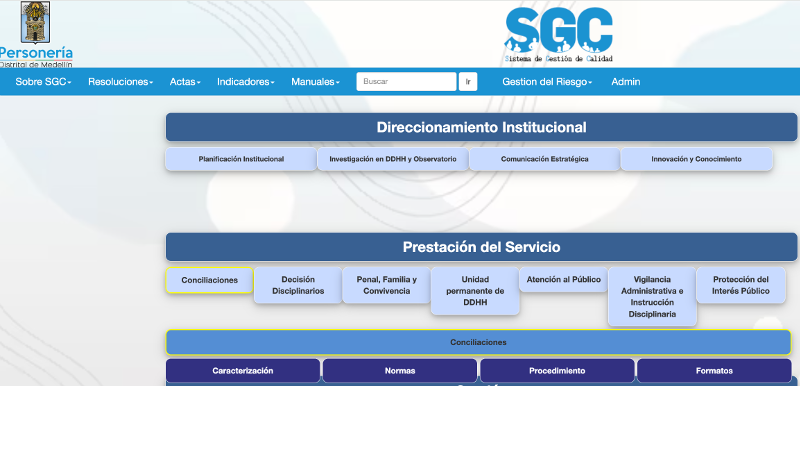Screen dimensions: 800x450
Task: Expand the Gestion del Riesgo menu
Action: [547, 82]
